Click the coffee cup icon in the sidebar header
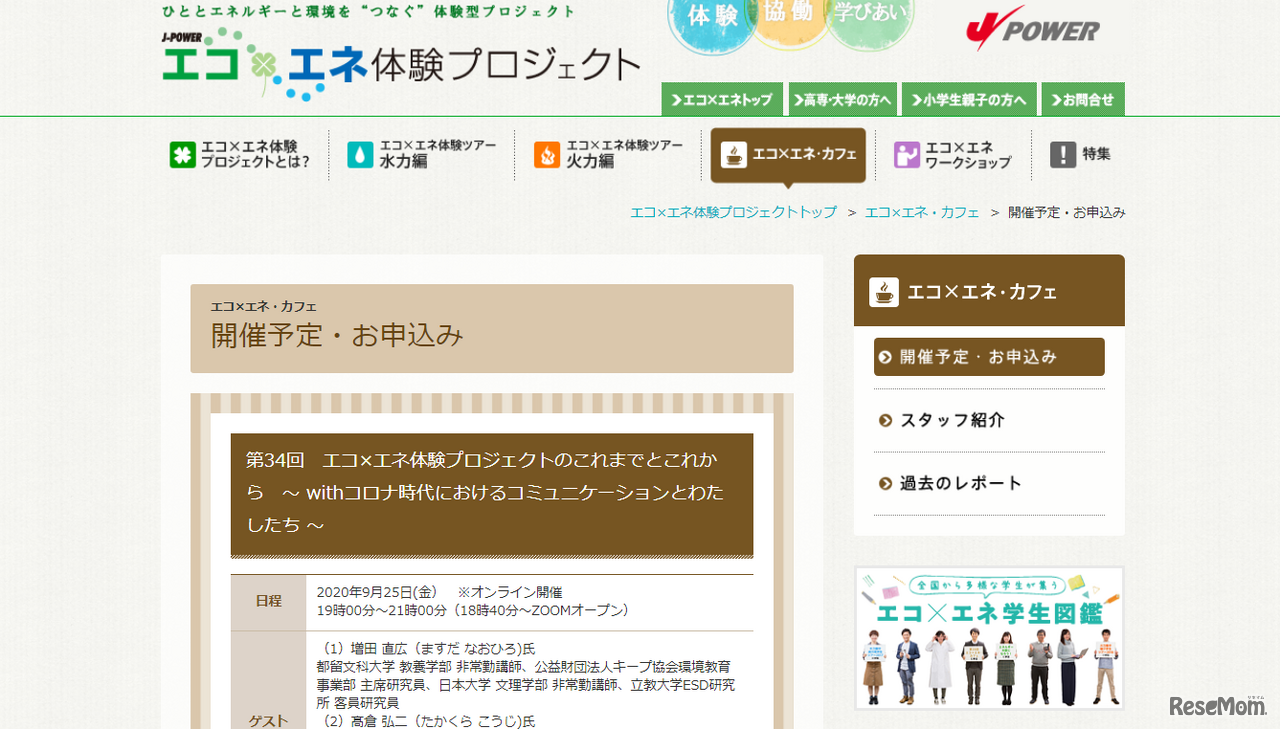 click(884, 289)
